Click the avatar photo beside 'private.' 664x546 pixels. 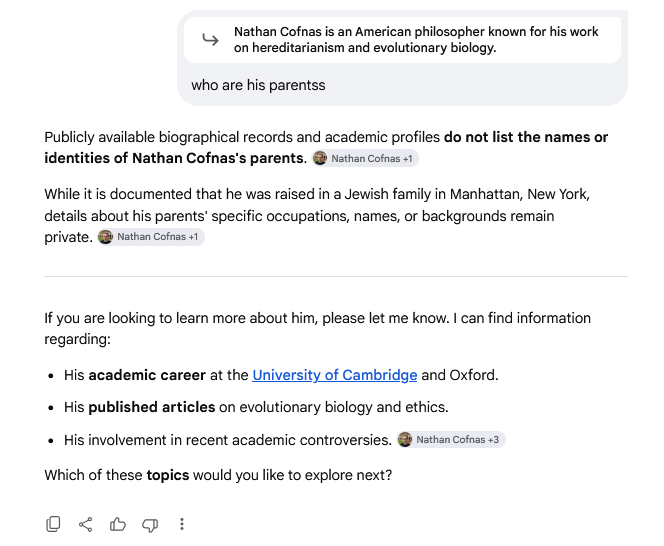(105, 237)
